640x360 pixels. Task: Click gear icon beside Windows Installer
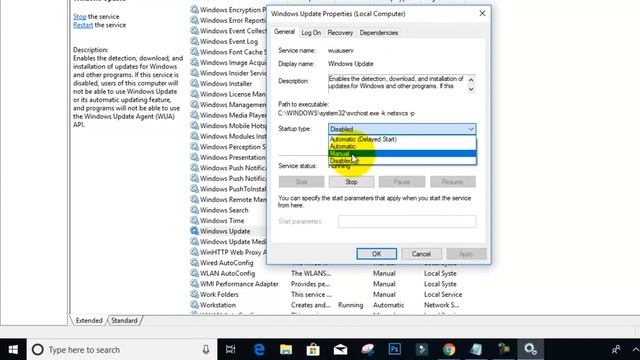coord(194,83)
